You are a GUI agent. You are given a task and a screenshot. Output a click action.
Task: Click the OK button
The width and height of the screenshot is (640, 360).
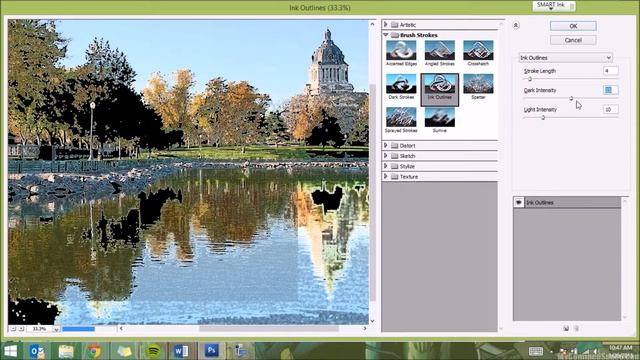click(573, 26)
